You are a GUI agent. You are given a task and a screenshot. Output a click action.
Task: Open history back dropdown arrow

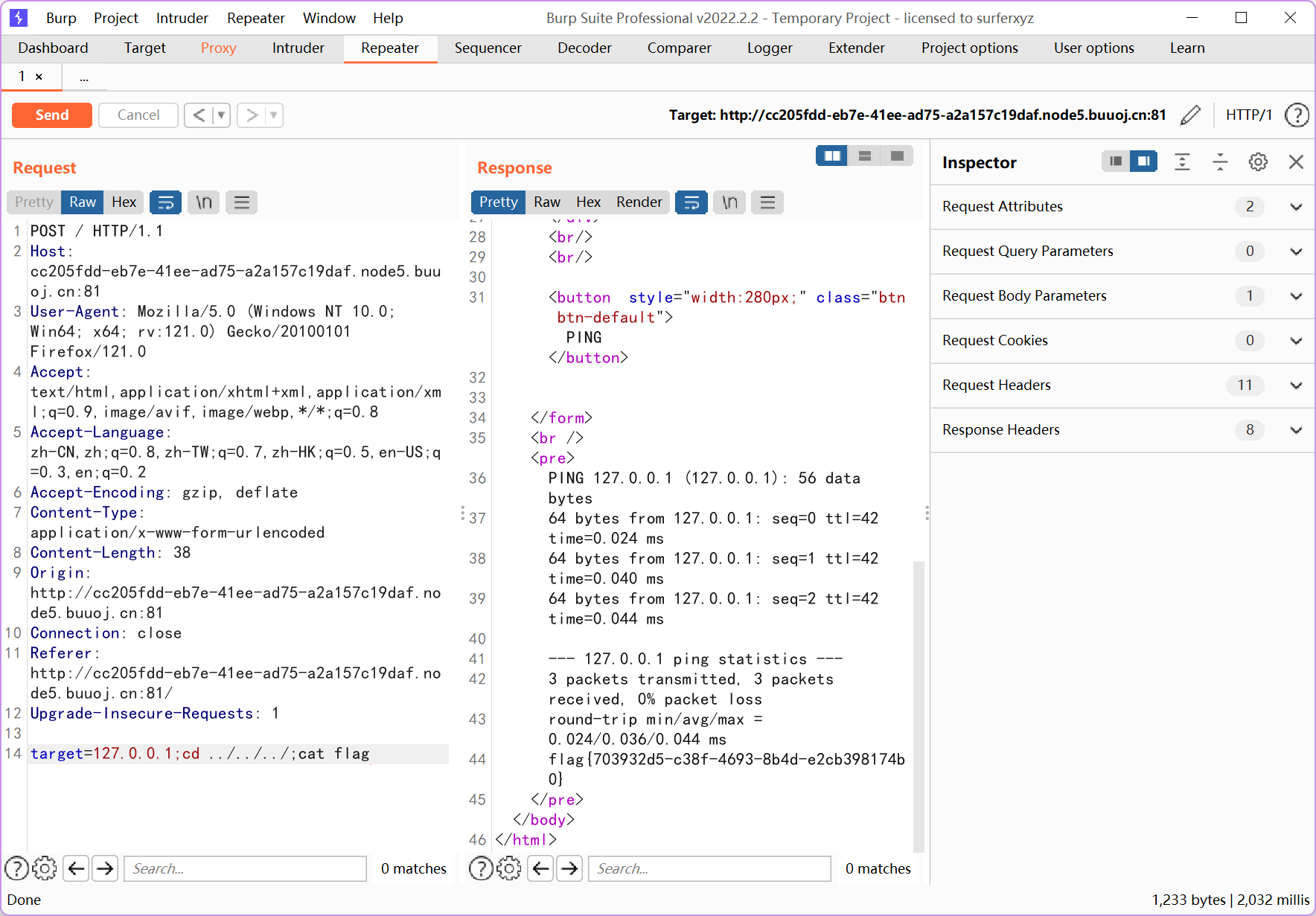point(221,115)
